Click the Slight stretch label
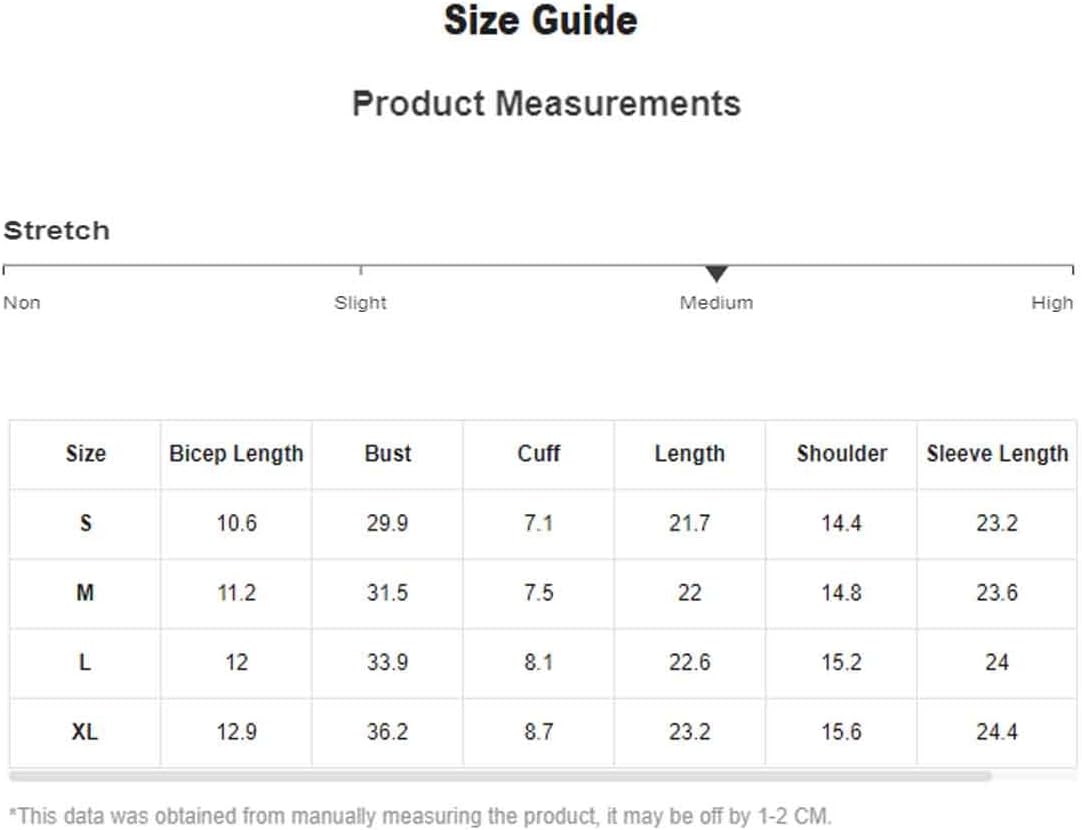The height and width of the screenshot is (830, 1082). tap(360, 303)
